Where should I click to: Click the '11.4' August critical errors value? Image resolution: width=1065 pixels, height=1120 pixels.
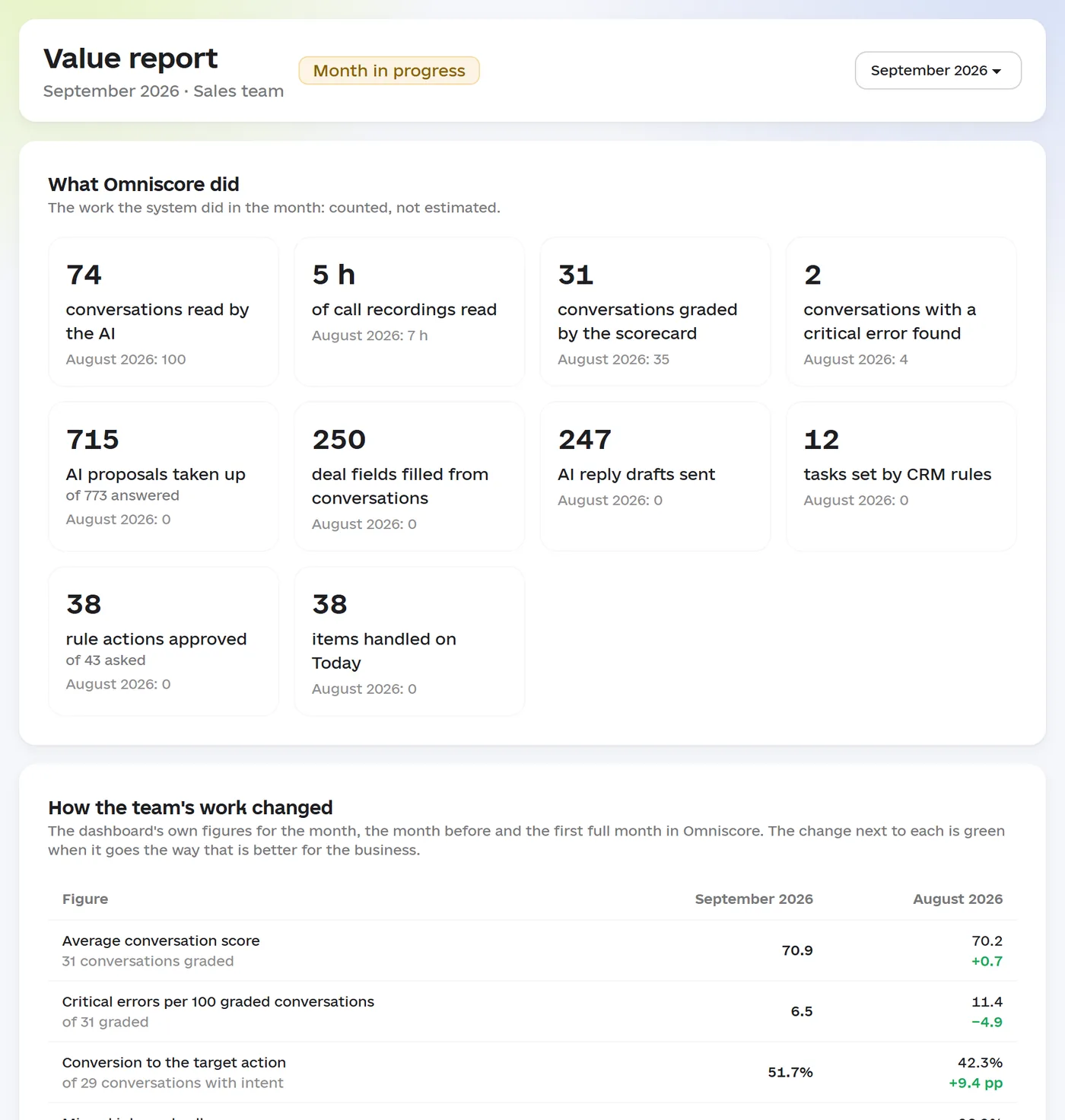click(987, 1001)
